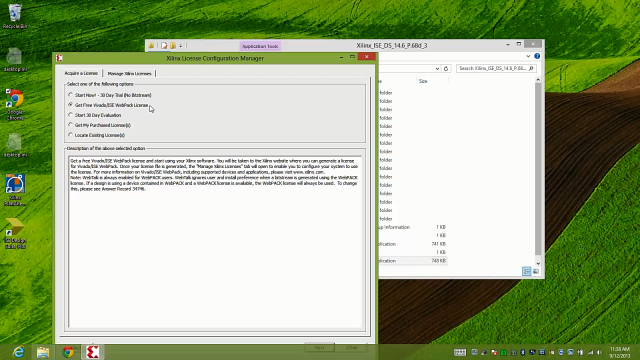Click the touch keyboard icon in taskbar
This screenshot has height=360, width=640.
[x=460, y=352]
